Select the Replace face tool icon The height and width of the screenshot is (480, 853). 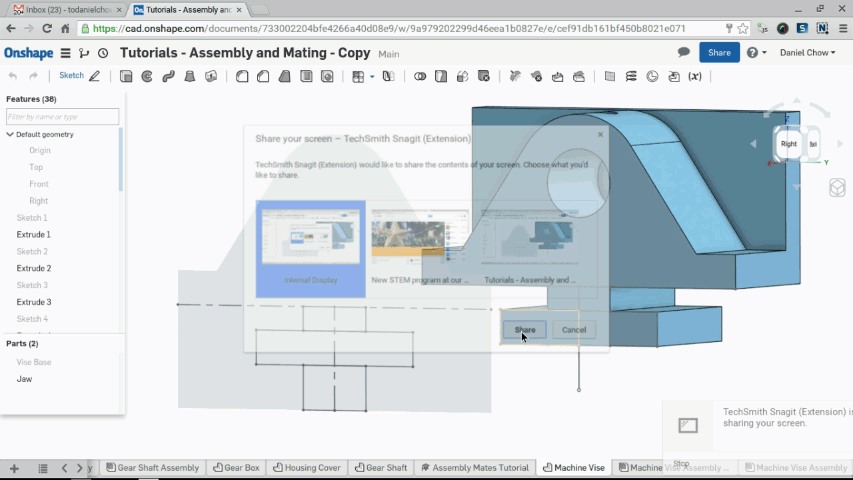pos(579,76)
